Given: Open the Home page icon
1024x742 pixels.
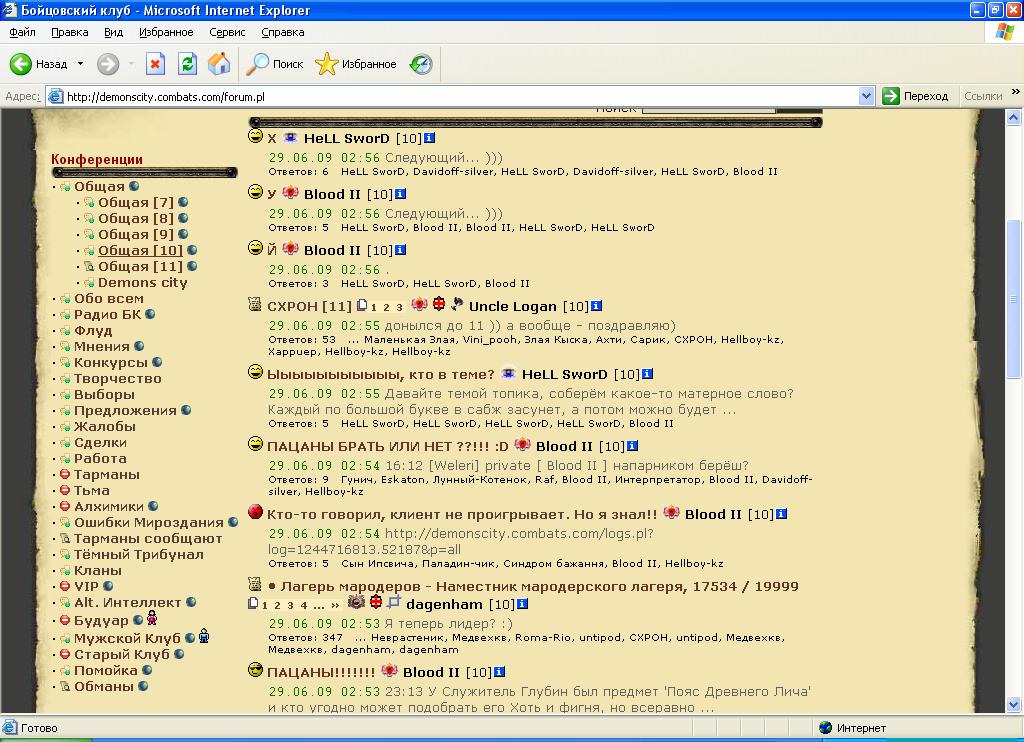Looking at the screenshot, I should [219, 64].
